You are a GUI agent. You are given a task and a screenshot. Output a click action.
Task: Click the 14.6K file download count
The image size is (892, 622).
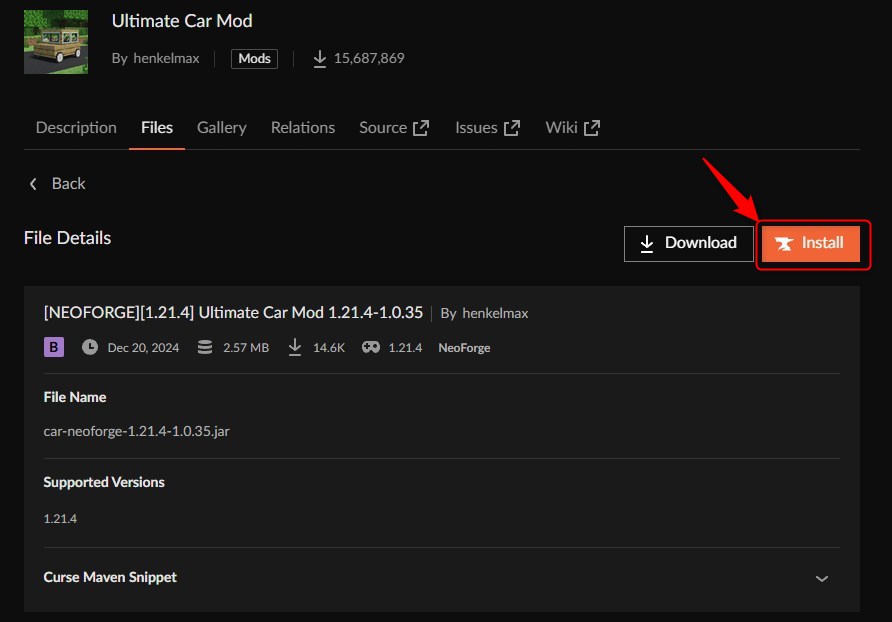point(329,348)
